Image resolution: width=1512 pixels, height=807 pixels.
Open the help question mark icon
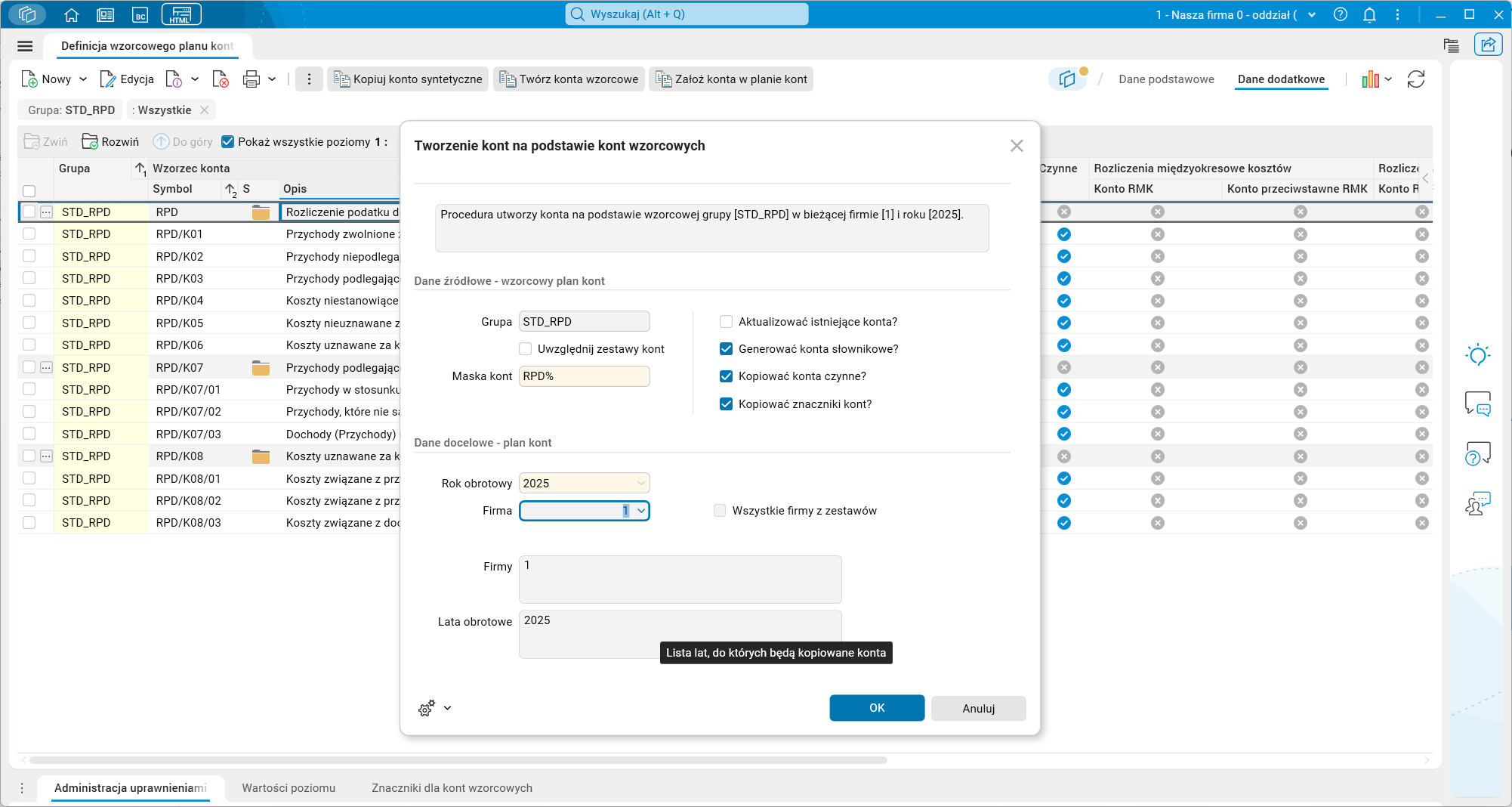click(x=1341, y=14)
